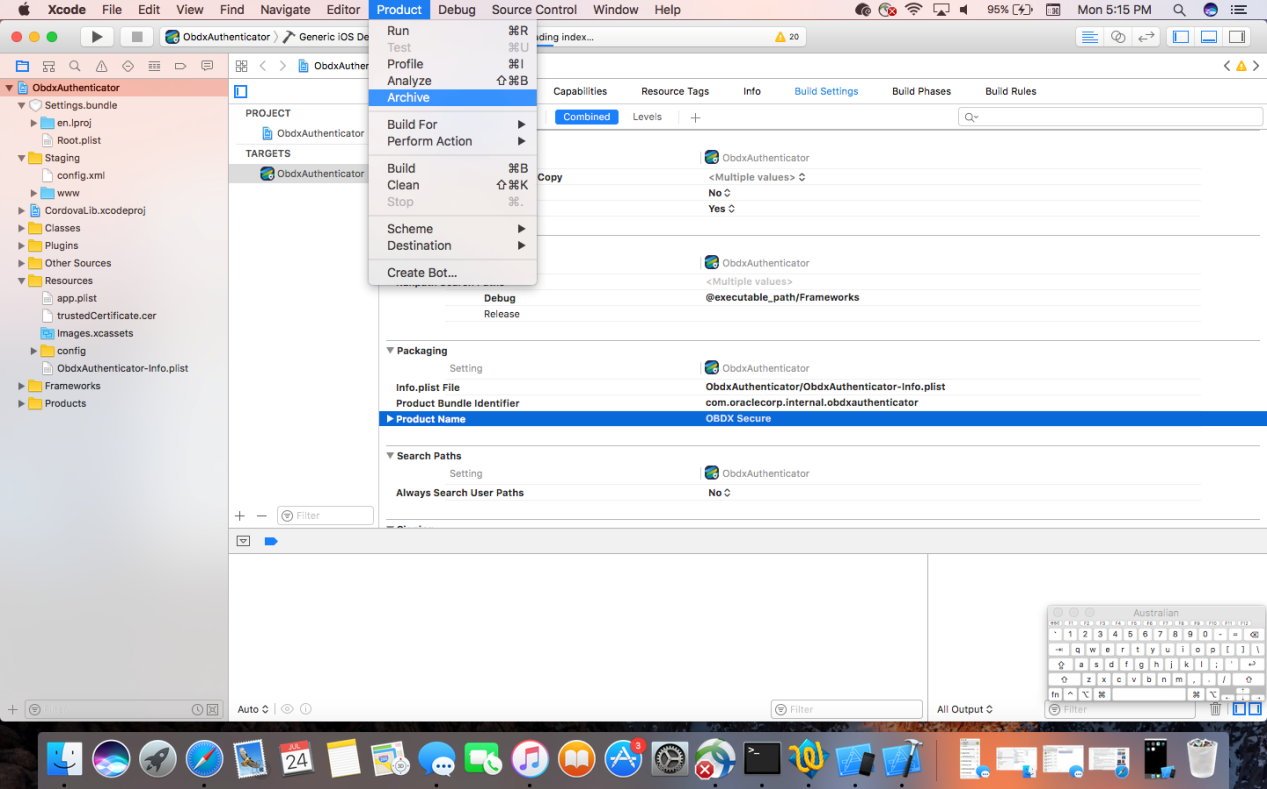This screenshot has height=789, width=1267.
Task: Open the Test navigator diamond icon
Action: [127, 66]
